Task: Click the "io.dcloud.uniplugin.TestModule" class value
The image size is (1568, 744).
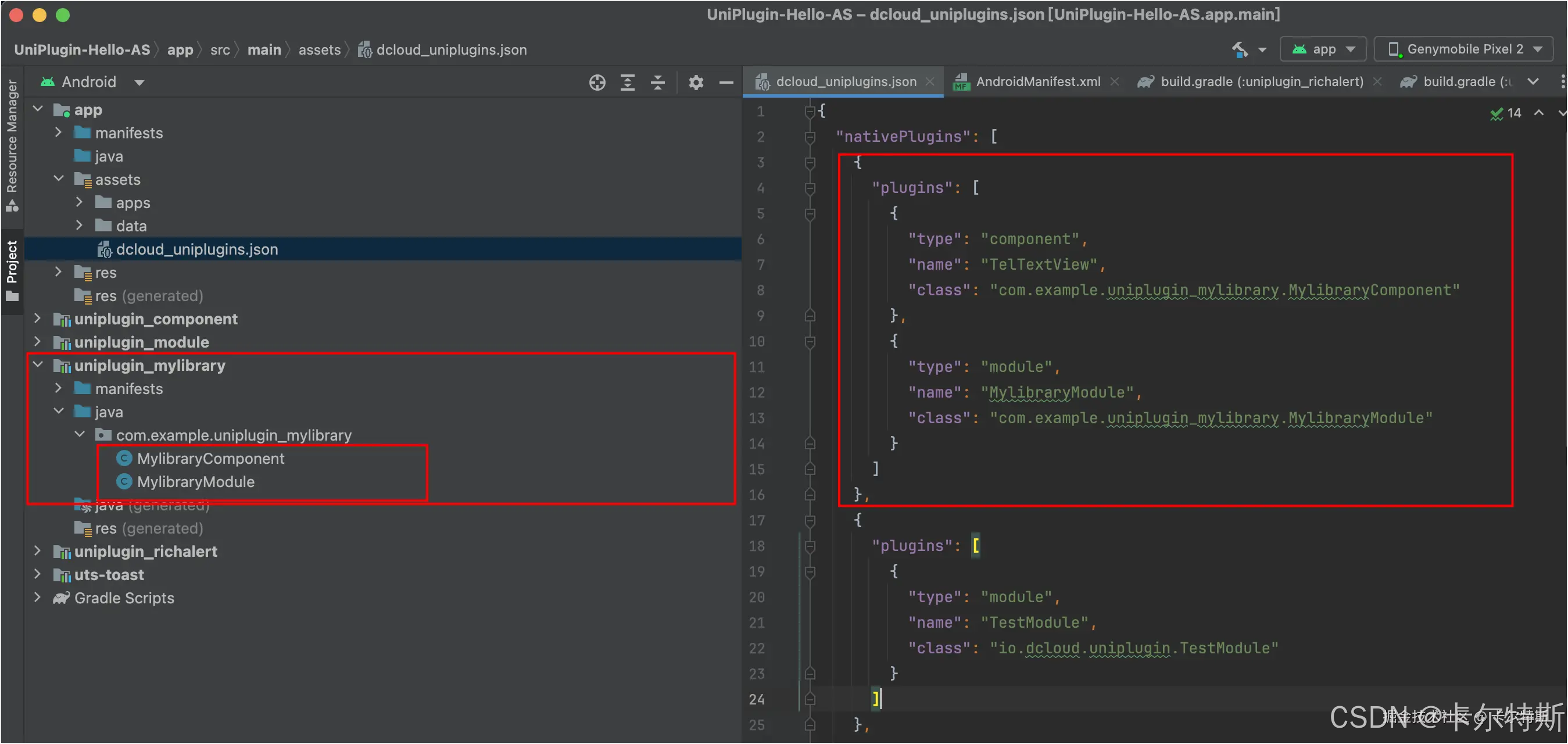Action: (1134, 649)
